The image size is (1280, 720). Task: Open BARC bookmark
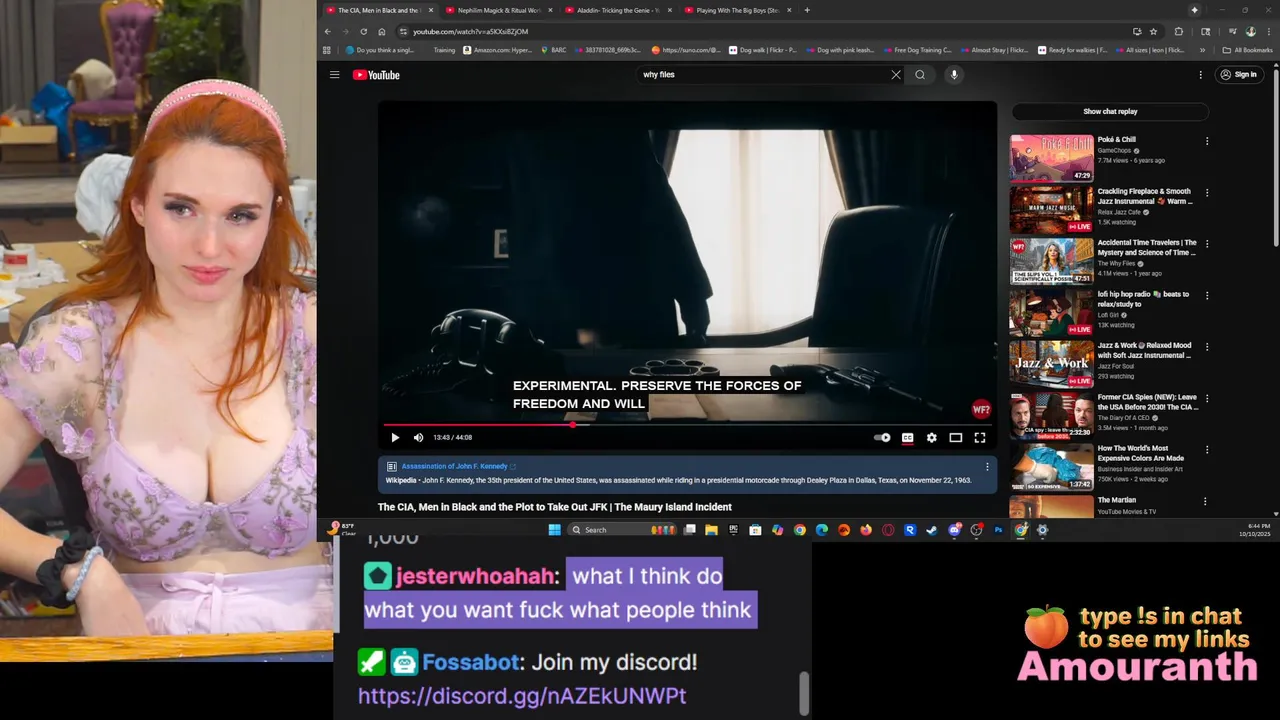(x=553, y=50)
